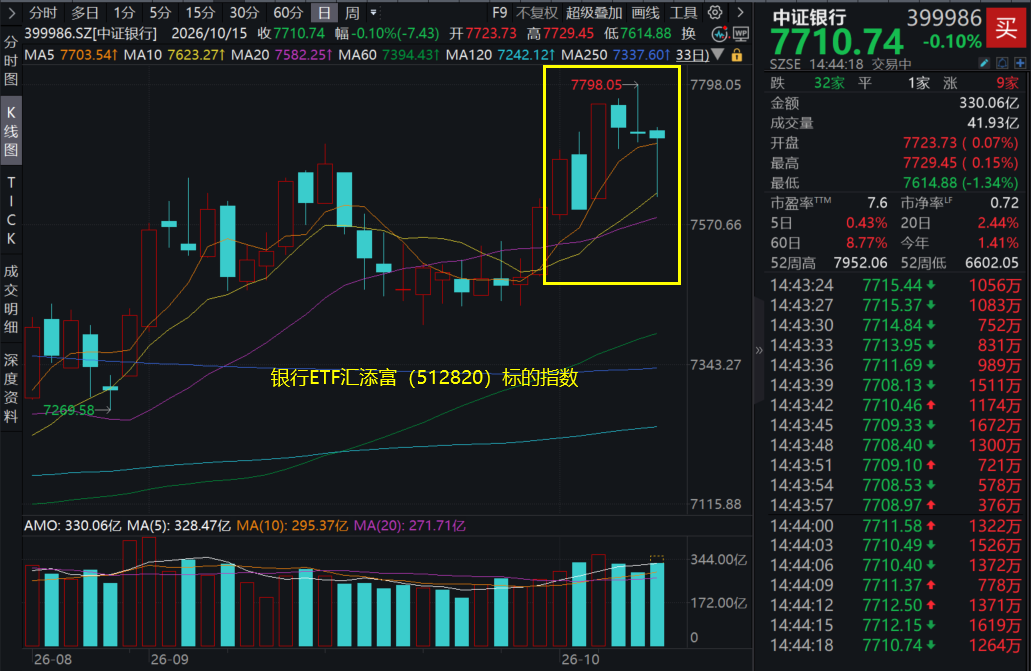Click the 52周高 7952.06 value
1031x671 pixels.
coord(860,263)
